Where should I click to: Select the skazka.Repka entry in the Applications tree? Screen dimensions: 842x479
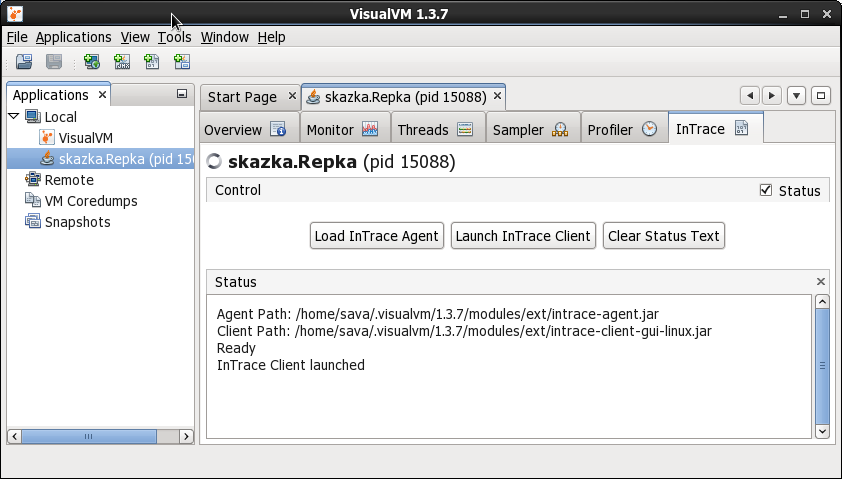point(125,159)
